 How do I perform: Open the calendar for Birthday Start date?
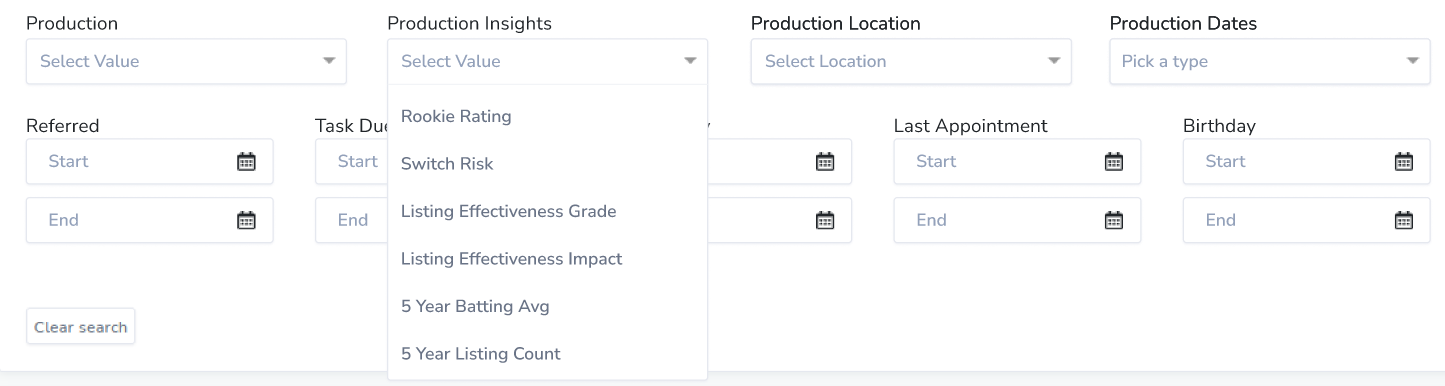click(x=1404, y=161)
